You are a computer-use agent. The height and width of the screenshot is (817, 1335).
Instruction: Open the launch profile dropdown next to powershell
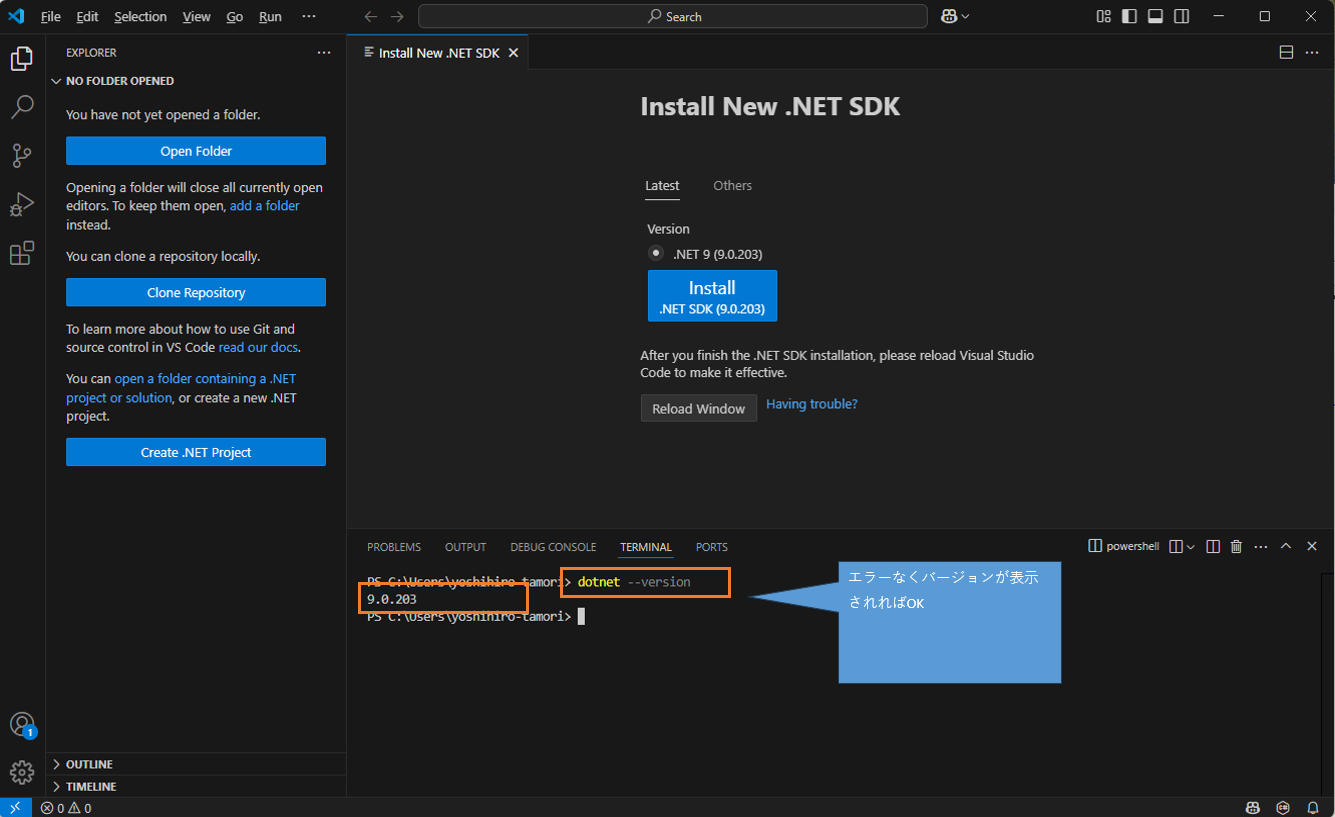tap(1190, 546)
